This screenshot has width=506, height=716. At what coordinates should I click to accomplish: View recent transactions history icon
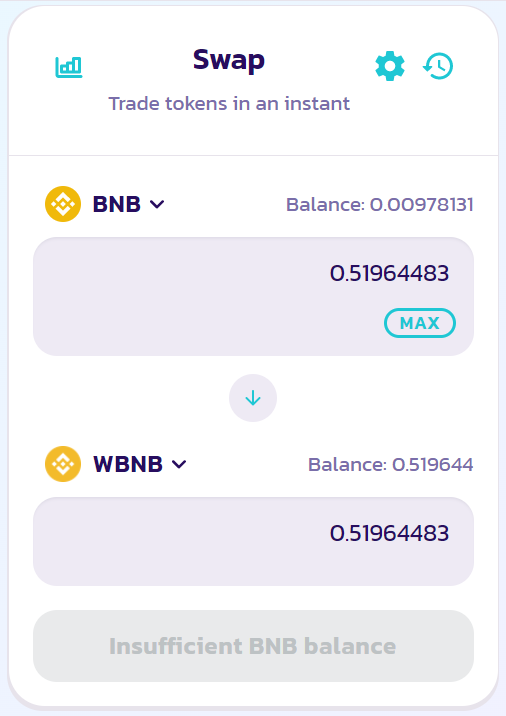(x=438, y=66)
